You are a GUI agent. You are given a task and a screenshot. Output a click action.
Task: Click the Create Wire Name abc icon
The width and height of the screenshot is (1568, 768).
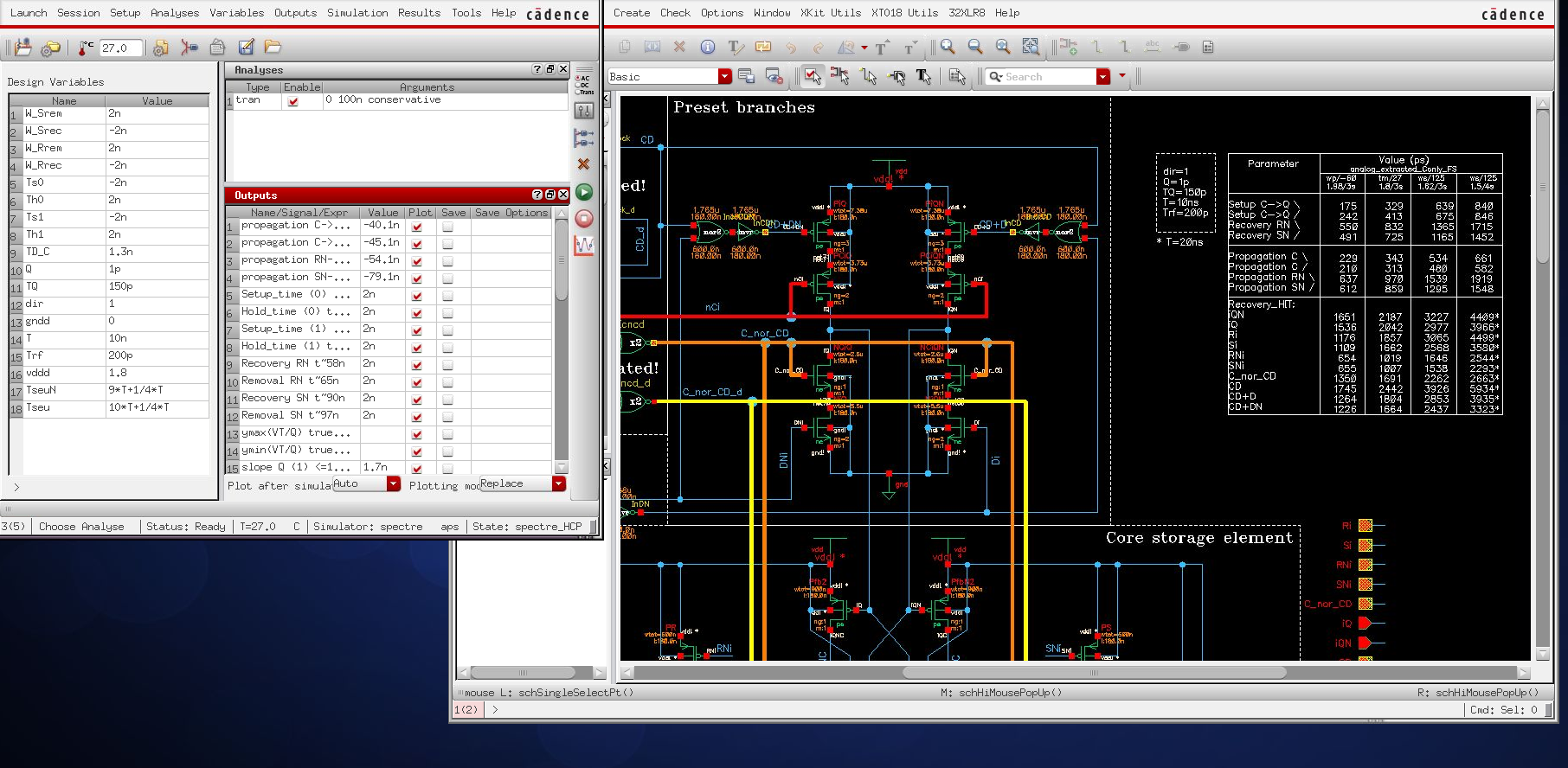pyautogui.click(x=1152, y=47)
